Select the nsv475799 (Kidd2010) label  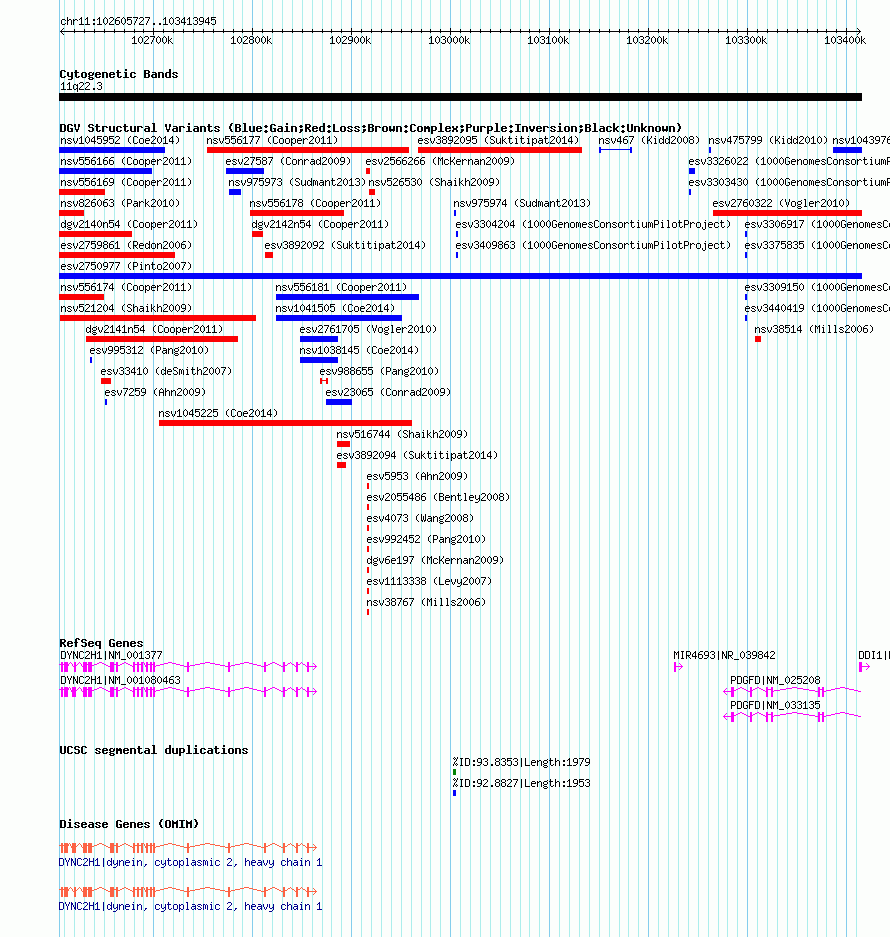[x=767, y=140]
